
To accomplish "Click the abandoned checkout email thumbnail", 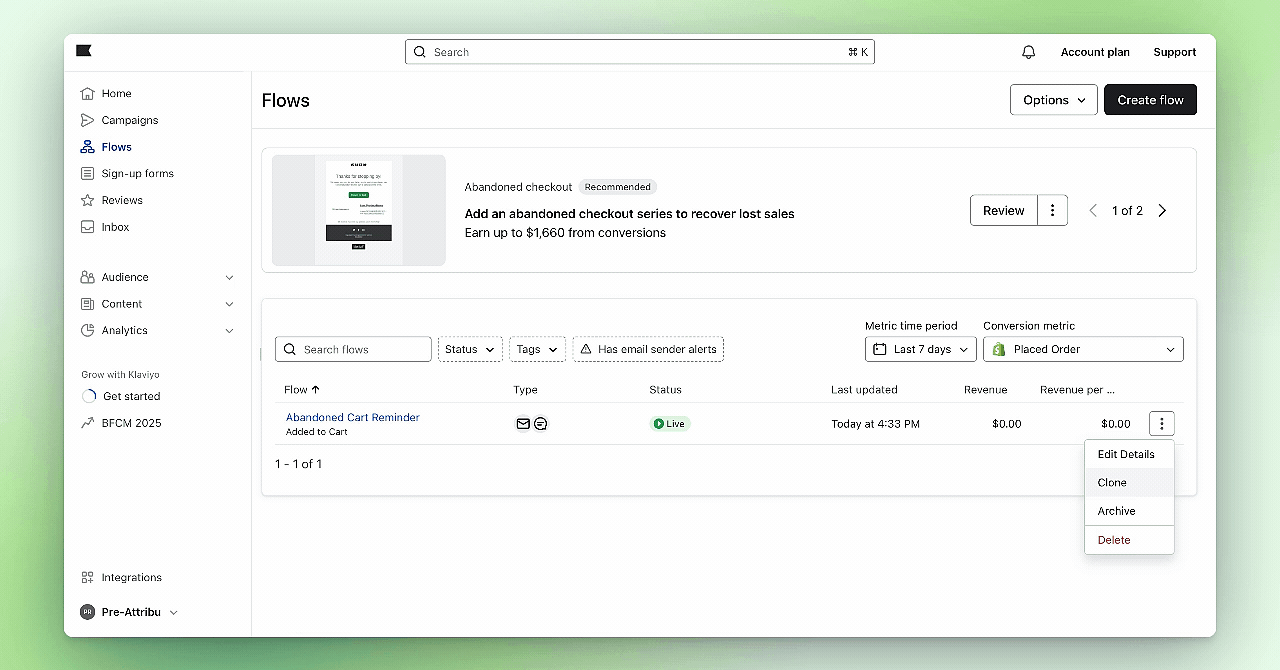I will coord(359,210).
